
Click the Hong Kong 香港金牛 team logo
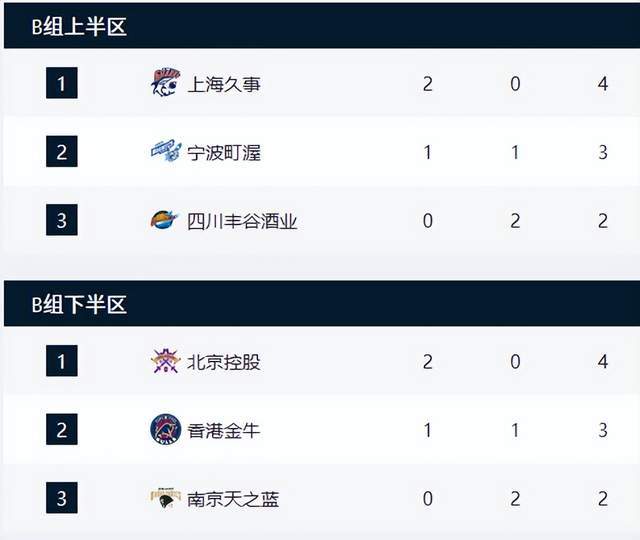point(165,430)
